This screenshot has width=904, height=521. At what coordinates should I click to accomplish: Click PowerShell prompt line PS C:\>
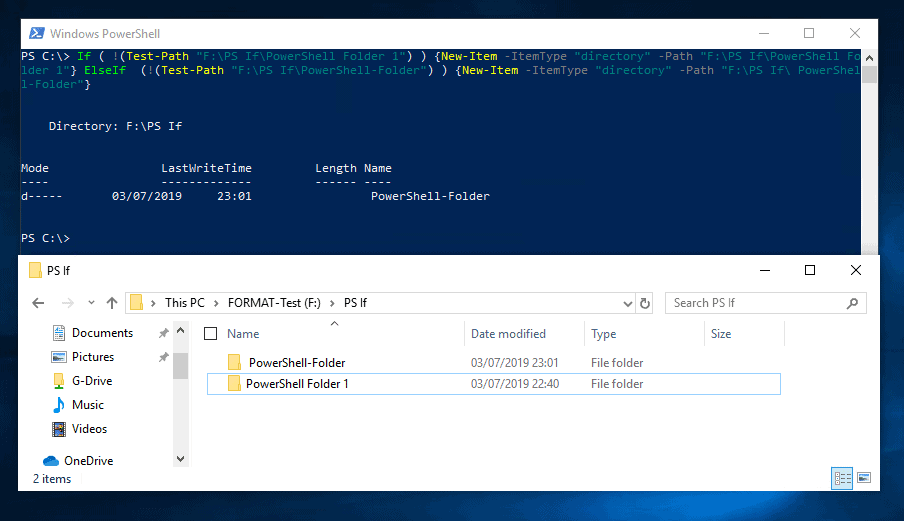45,238
